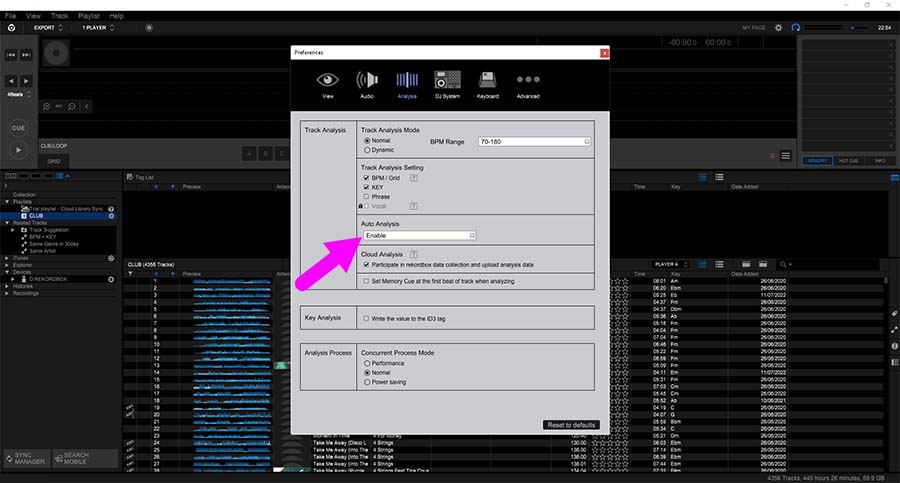
Task: Click the help icon beside Cloud Analysis
Action: (x=413, y=254)
